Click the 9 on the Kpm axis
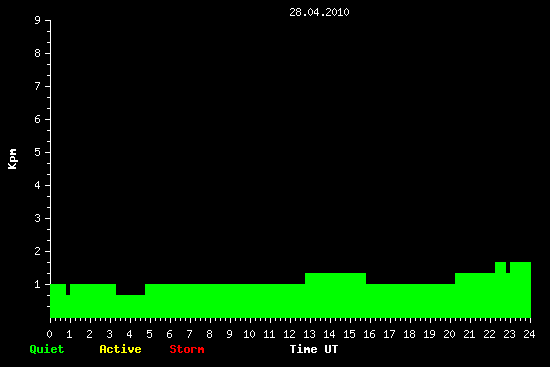This screenshot has height=367, width=550. tap(38, 20)
